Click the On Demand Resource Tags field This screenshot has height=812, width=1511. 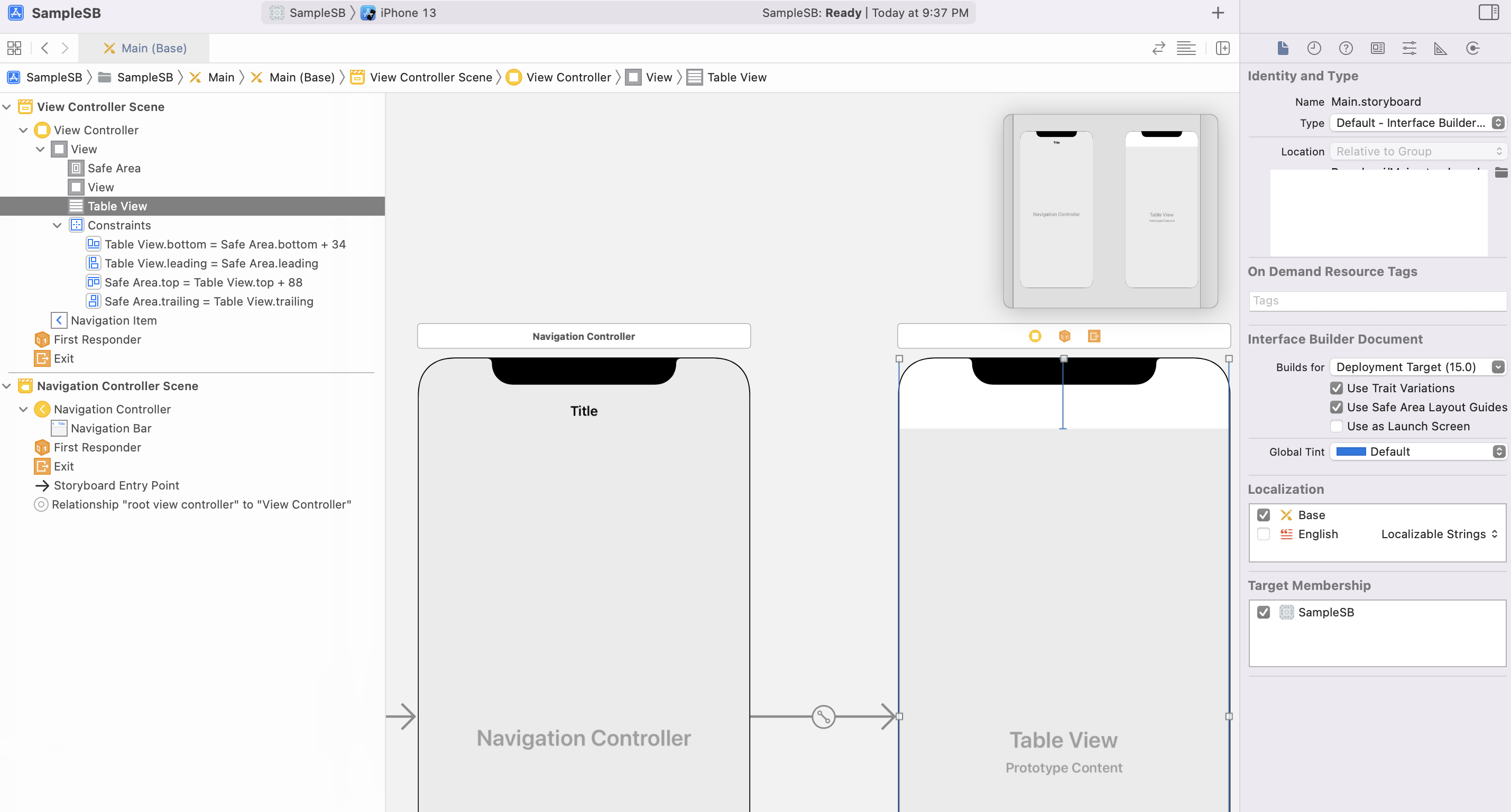[1376, 301]
